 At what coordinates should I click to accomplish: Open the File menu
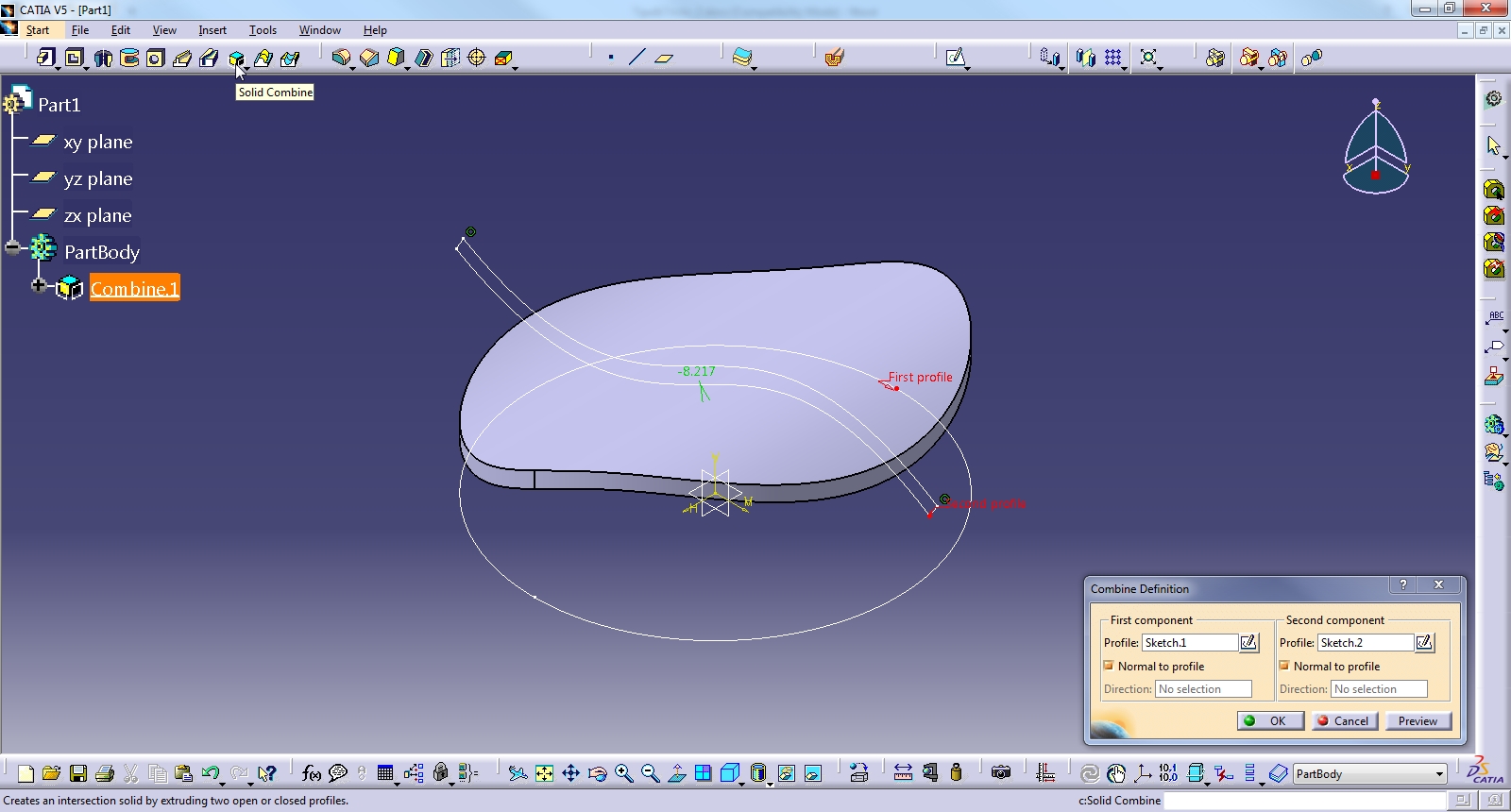[x=80, y=30]
